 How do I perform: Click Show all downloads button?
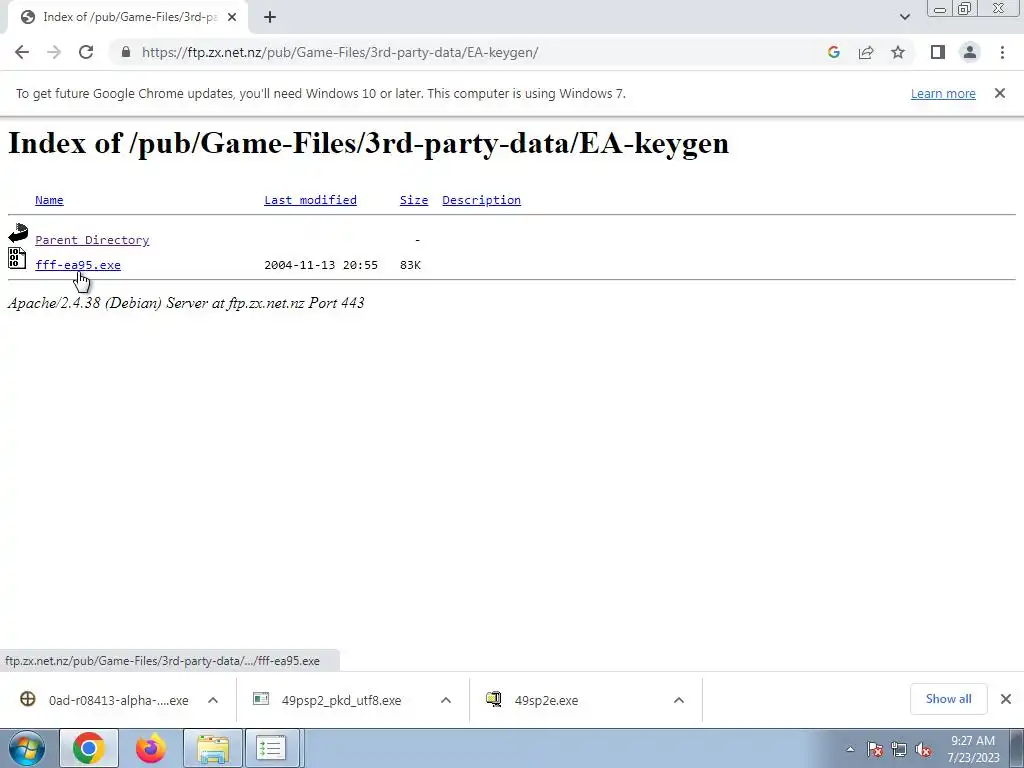[x=948, y=699]
